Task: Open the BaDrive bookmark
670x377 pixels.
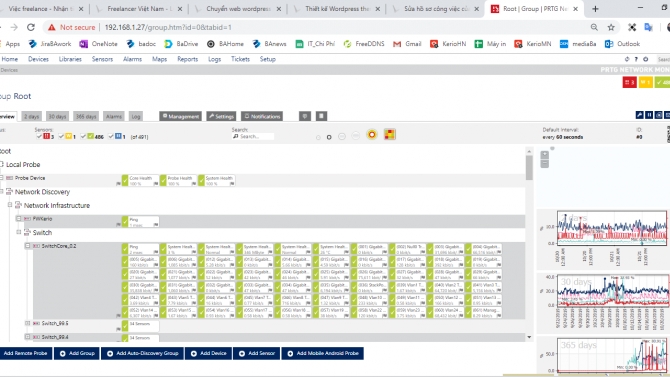Action: (182, 44)
